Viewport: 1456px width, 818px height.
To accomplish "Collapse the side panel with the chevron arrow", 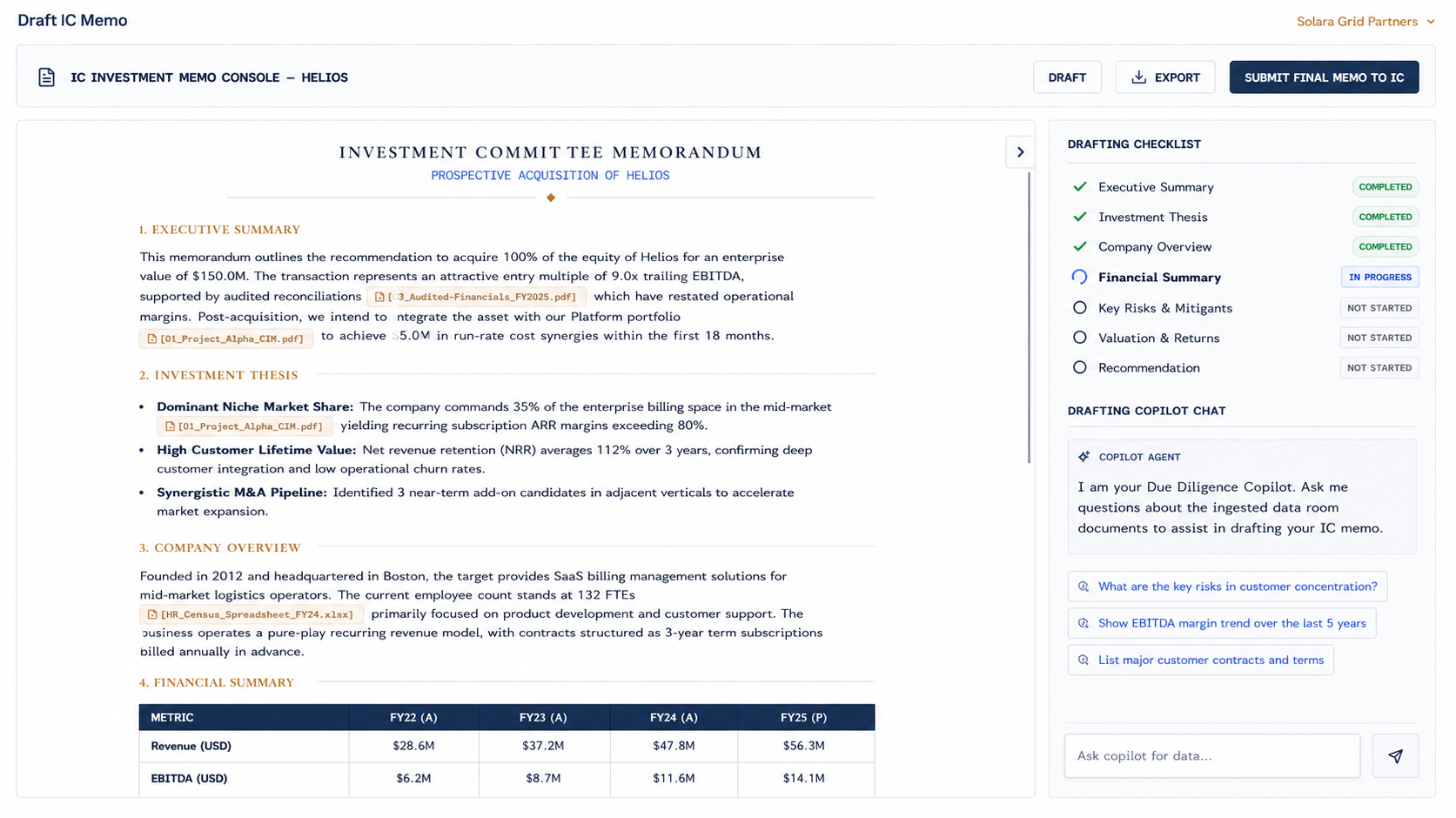I will pyautogui.click(x=1020, y=152).
